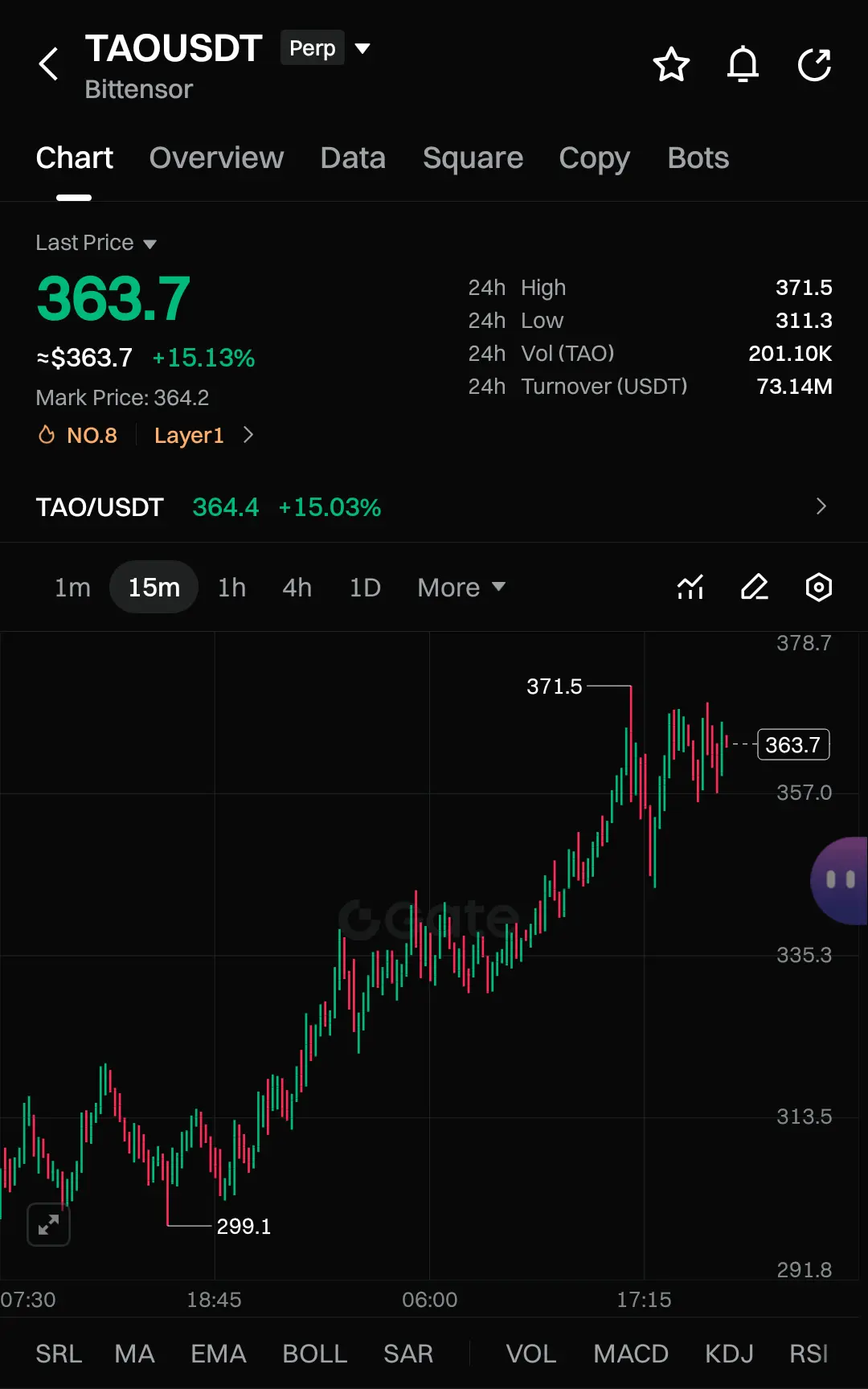Tap the Mark Price: 364.2 text

click(122, 398)
